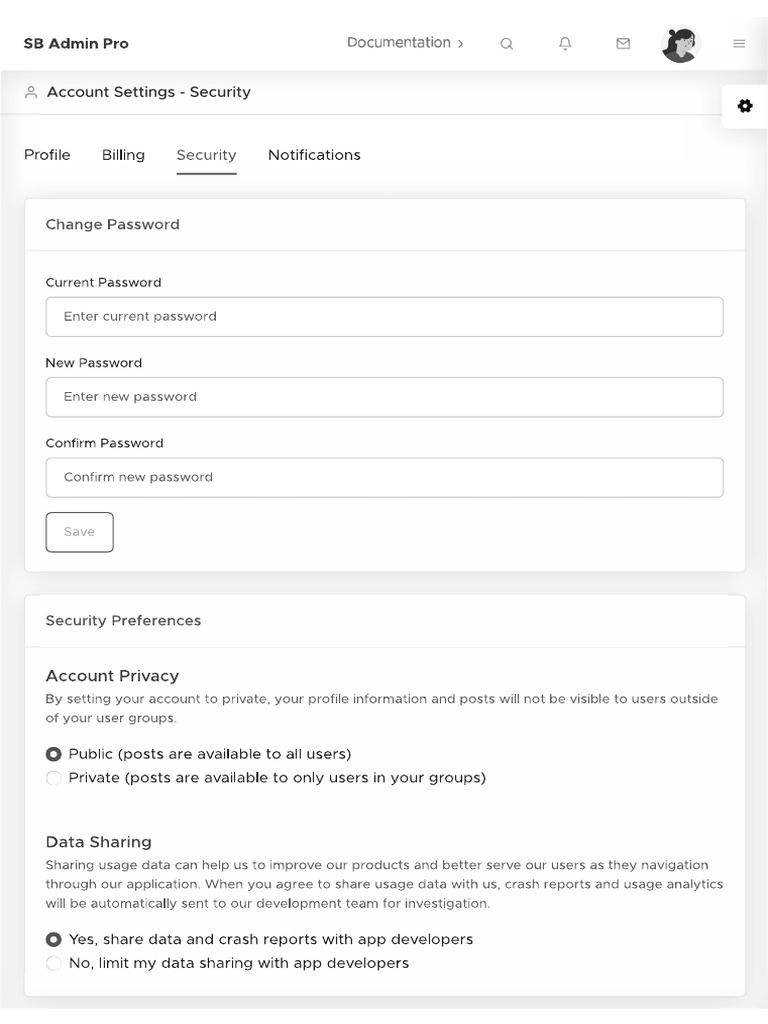768x1024 pixels.
Task: Choose Yes, share data and crash reports
Action: [54, 940]
